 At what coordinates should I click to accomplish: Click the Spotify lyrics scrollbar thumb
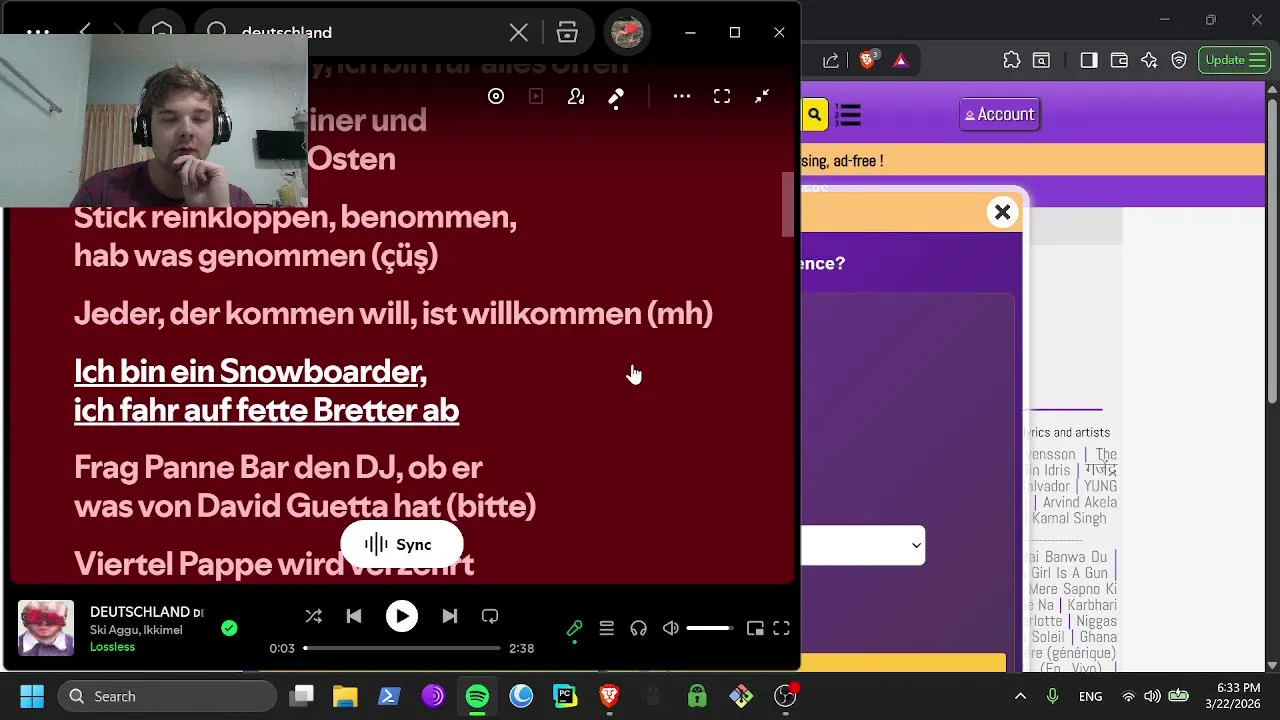[788, 205]
